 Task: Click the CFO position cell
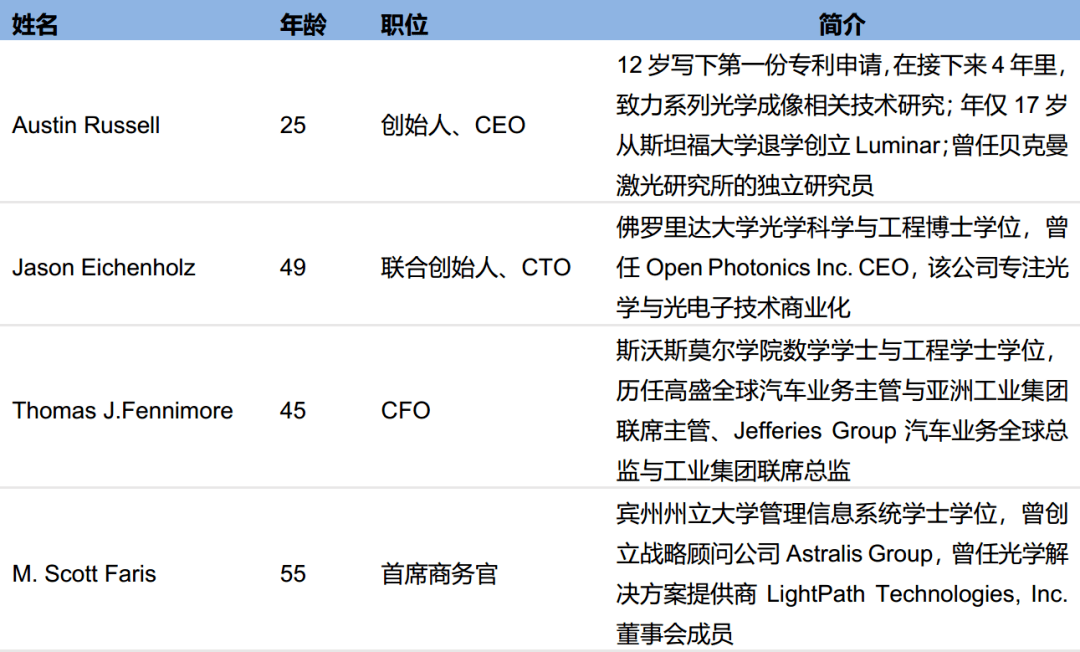406,410
